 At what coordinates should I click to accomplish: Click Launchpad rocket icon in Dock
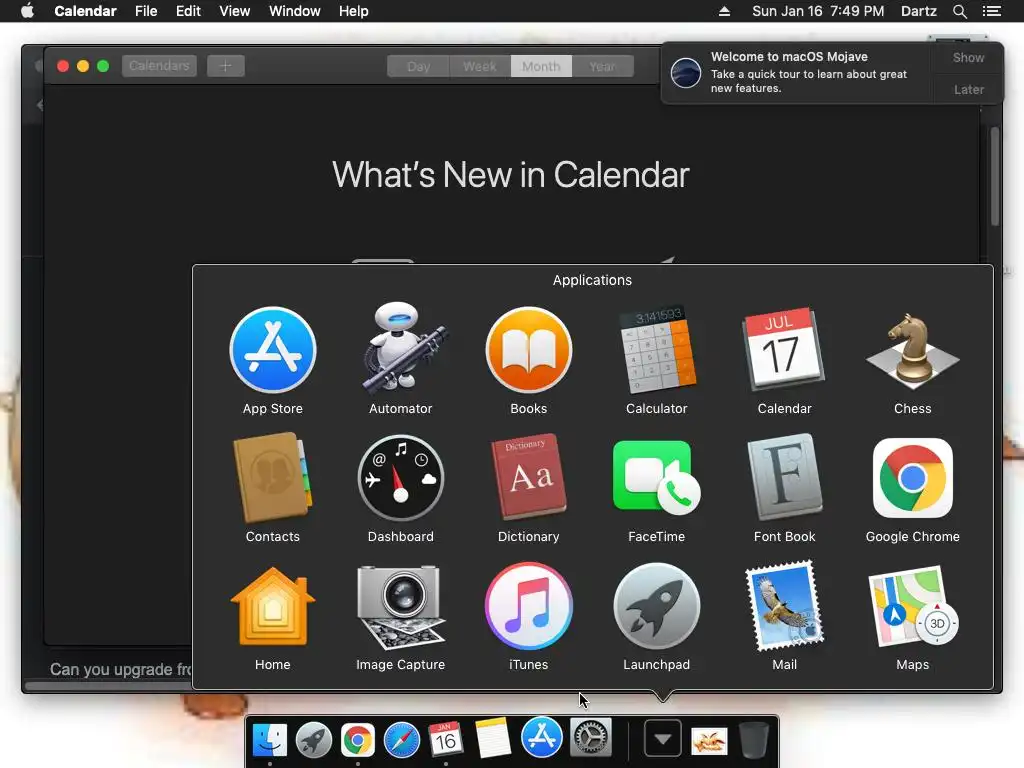pos(313,739)
